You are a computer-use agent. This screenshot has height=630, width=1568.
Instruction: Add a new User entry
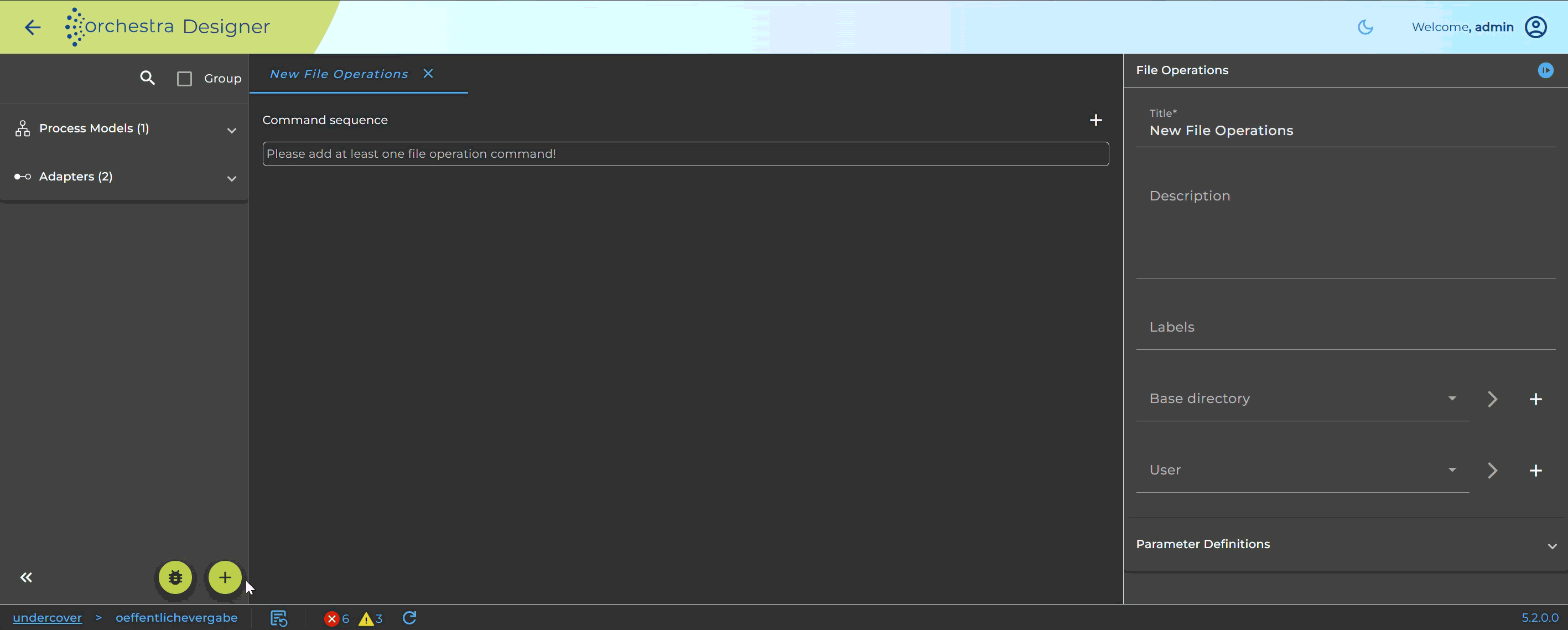click(1536, 471)
